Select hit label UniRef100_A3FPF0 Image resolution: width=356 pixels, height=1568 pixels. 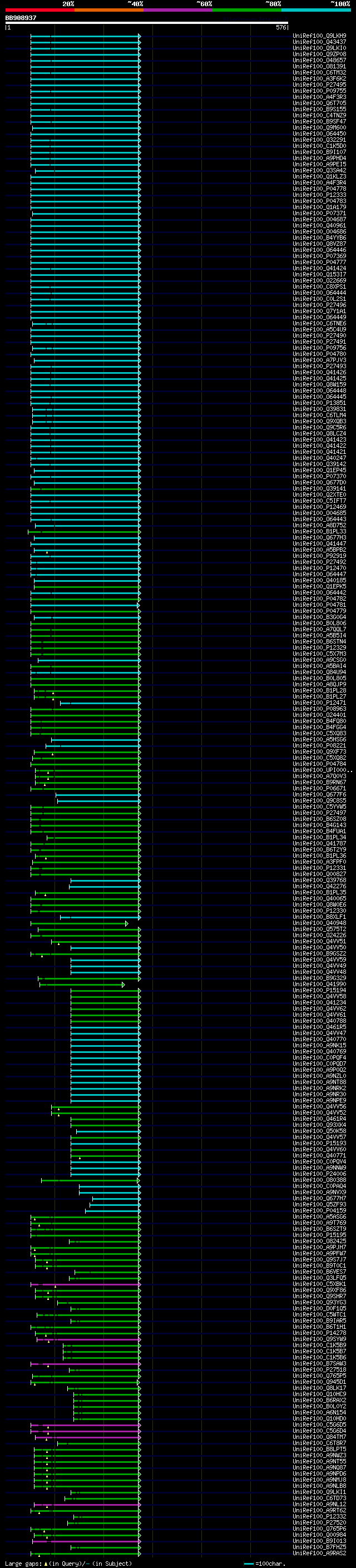pos(319,861)
